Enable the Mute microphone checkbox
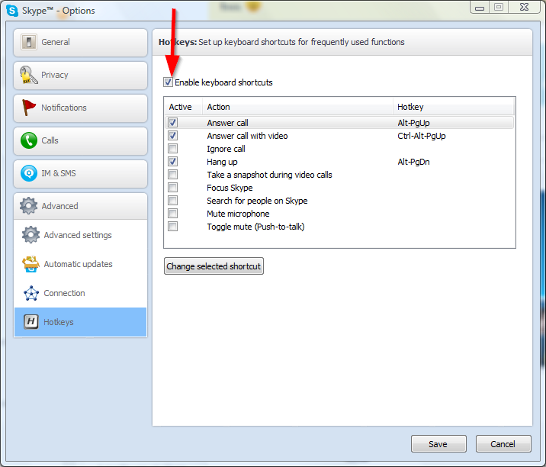This screenshot has height=467, width=546. click(173, 213)
